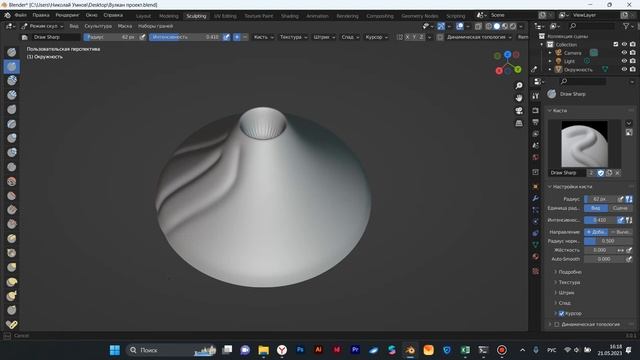Hide Окружность object via eye icon
Image resolution: width=640 pixels, height=360 pixels.
pos(624,69)
